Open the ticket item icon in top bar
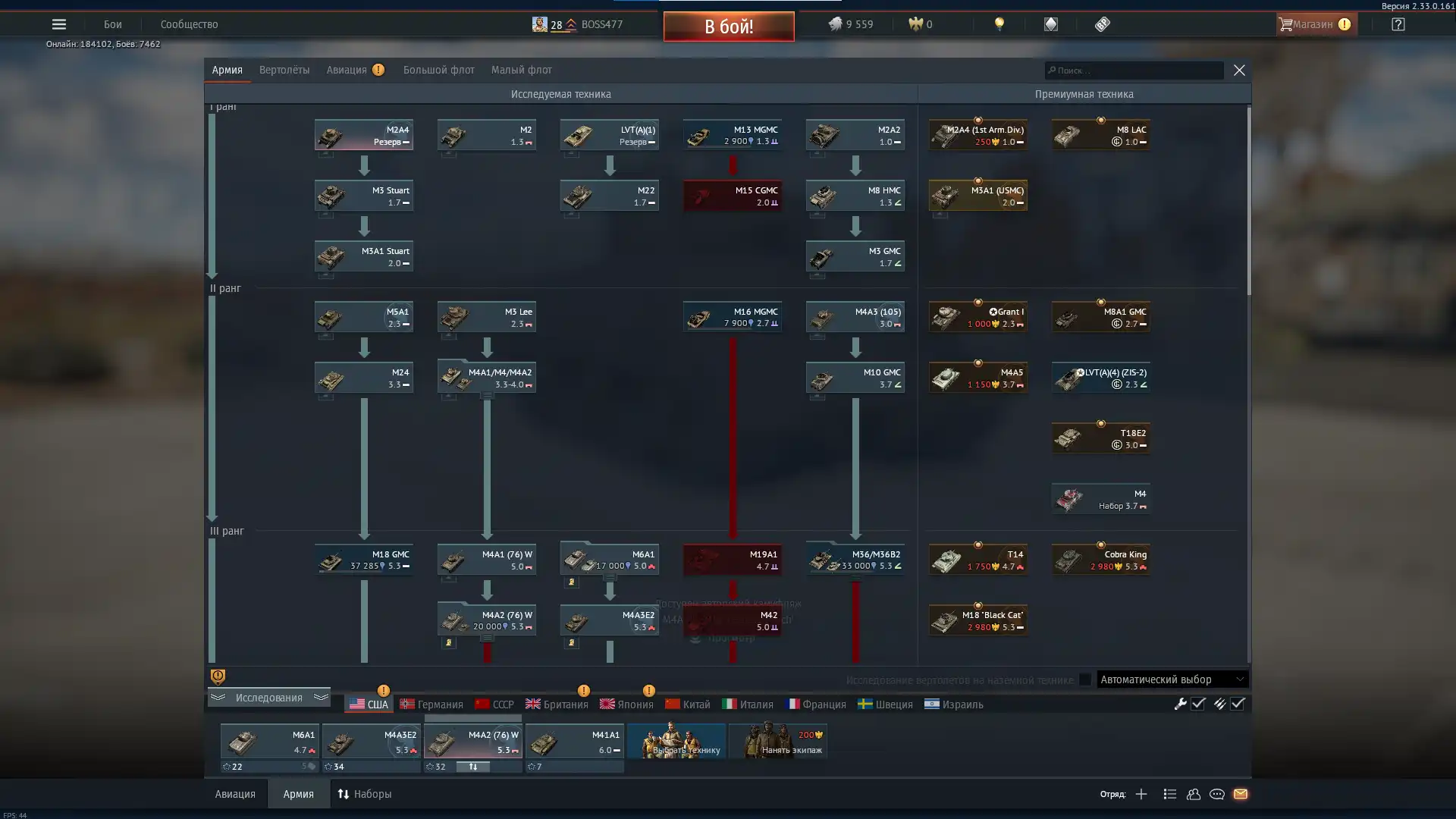Image resolution: width=1456 pixels, height=819 pixels. [1103, 24]
